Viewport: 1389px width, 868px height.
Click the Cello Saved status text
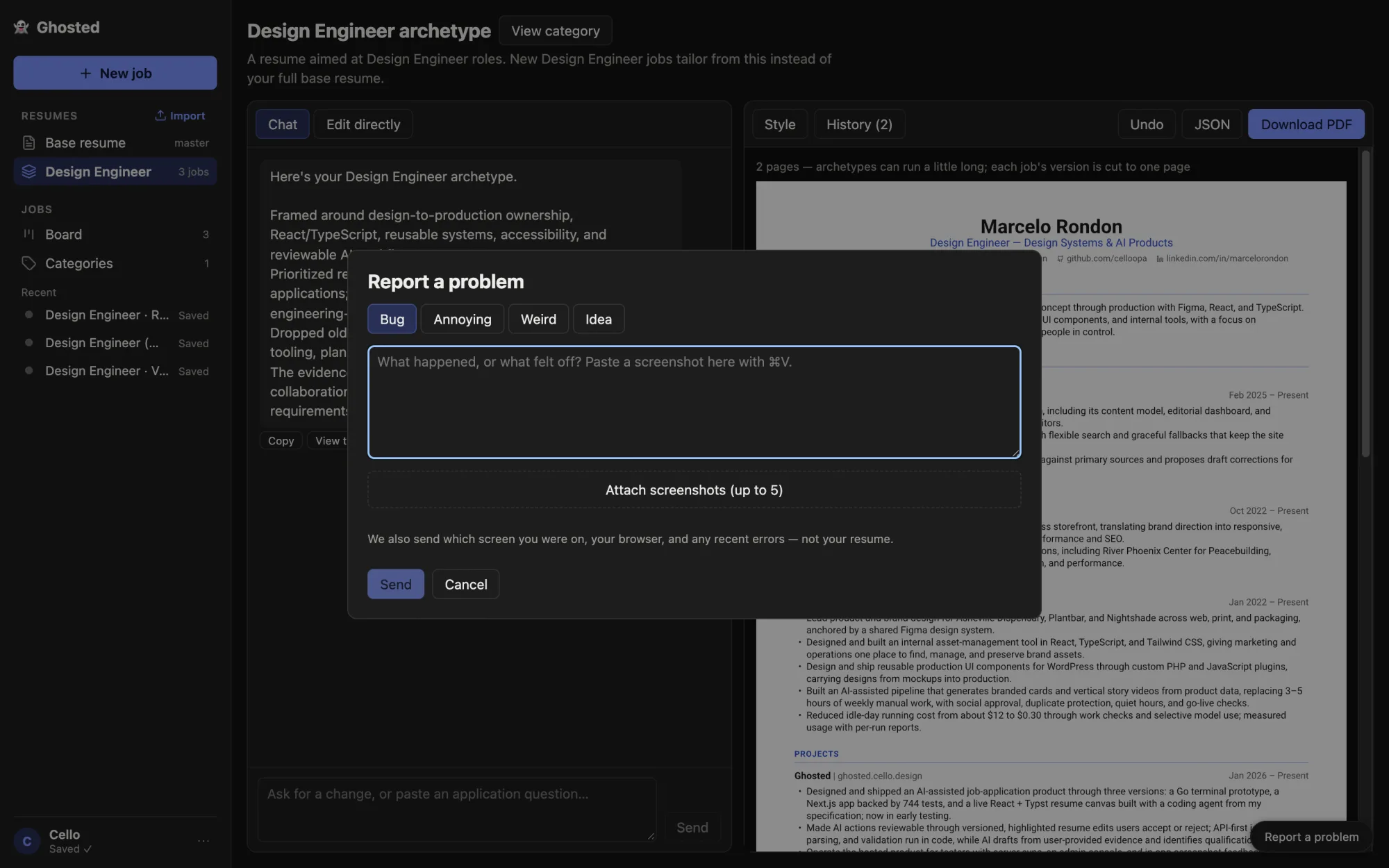[x=70, y=849]
